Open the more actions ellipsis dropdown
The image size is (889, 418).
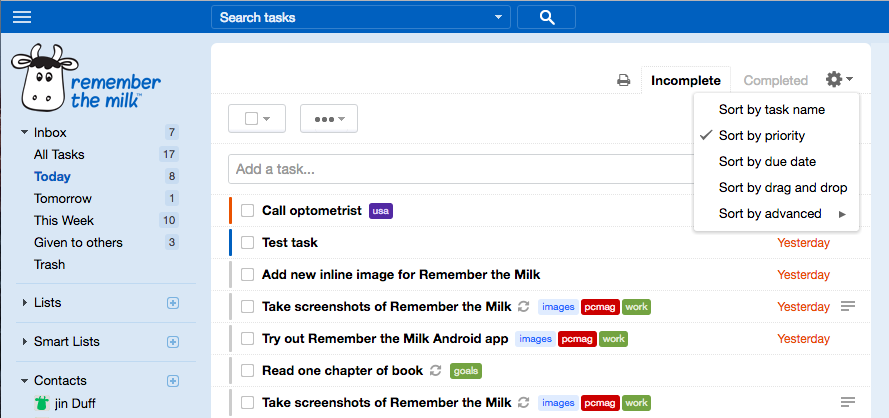point(328,118)
